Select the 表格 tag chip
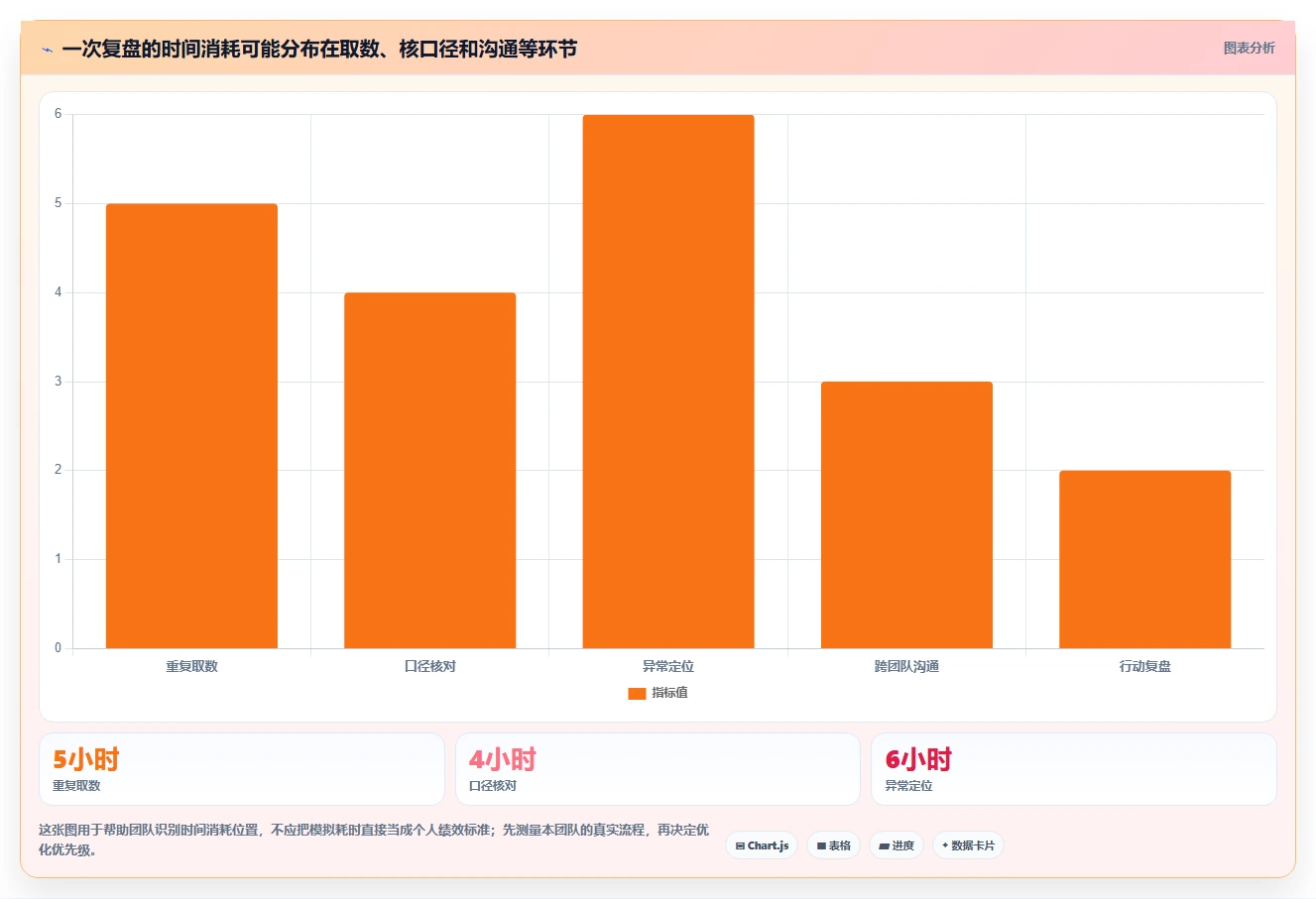 coord(833,845)
